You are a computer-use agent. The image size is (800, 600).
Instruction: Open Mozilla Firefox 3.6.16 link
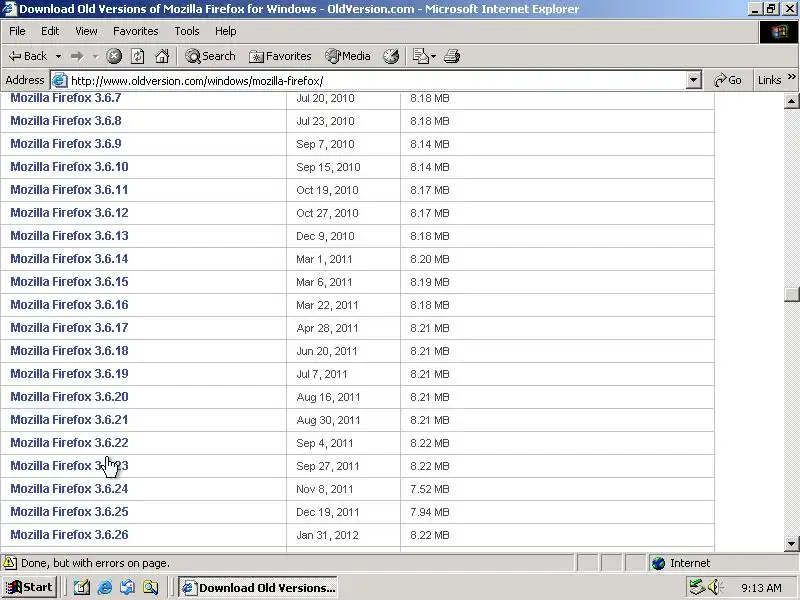(x=69, y=305)
